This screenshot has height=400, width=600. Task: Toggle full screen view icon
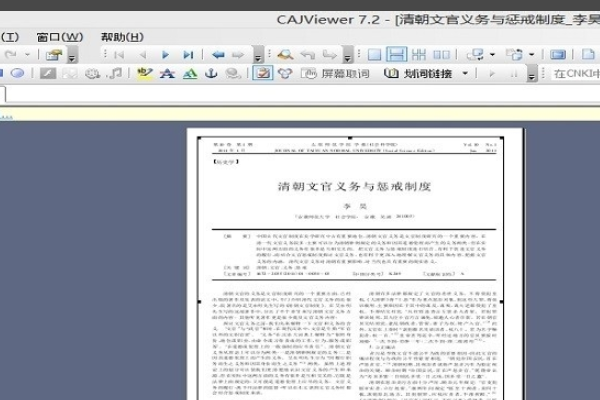[558, 55]
